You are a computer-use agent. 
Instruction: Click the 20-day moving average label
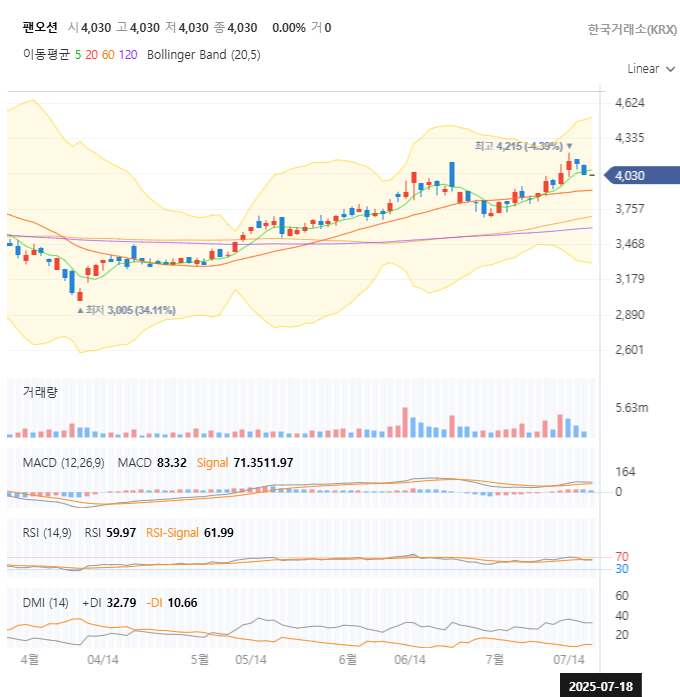92,55
